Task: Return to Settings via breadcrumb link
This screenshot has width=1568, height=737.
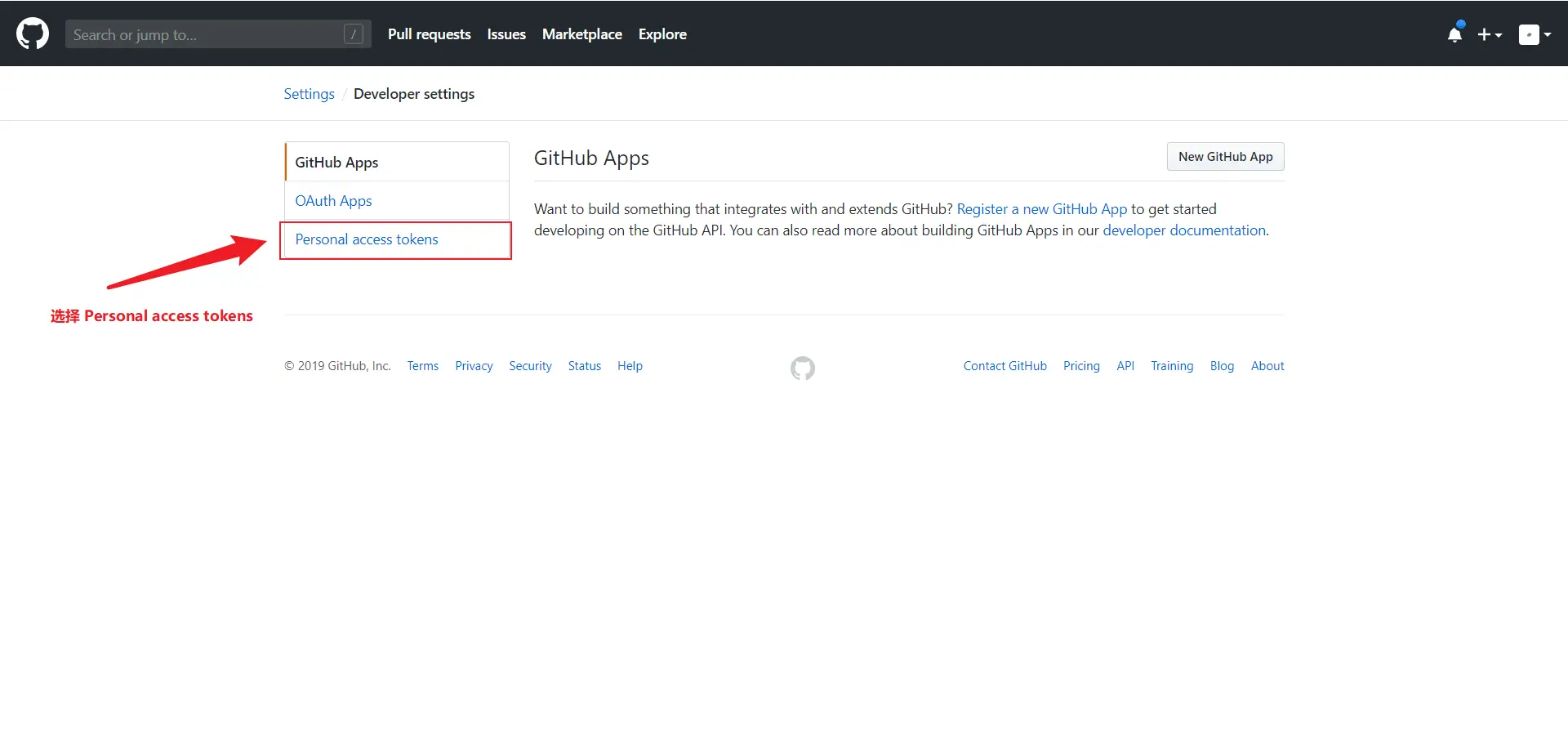Action: tap(309, 94)
